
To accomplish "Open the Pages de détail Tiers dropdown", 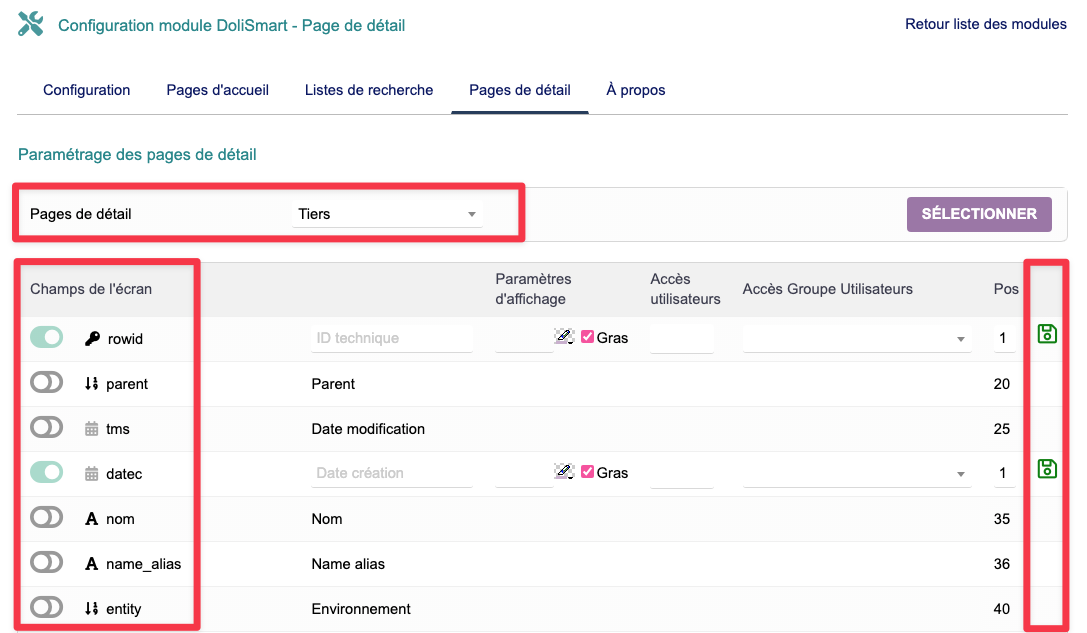I will [x=387, y=214].
